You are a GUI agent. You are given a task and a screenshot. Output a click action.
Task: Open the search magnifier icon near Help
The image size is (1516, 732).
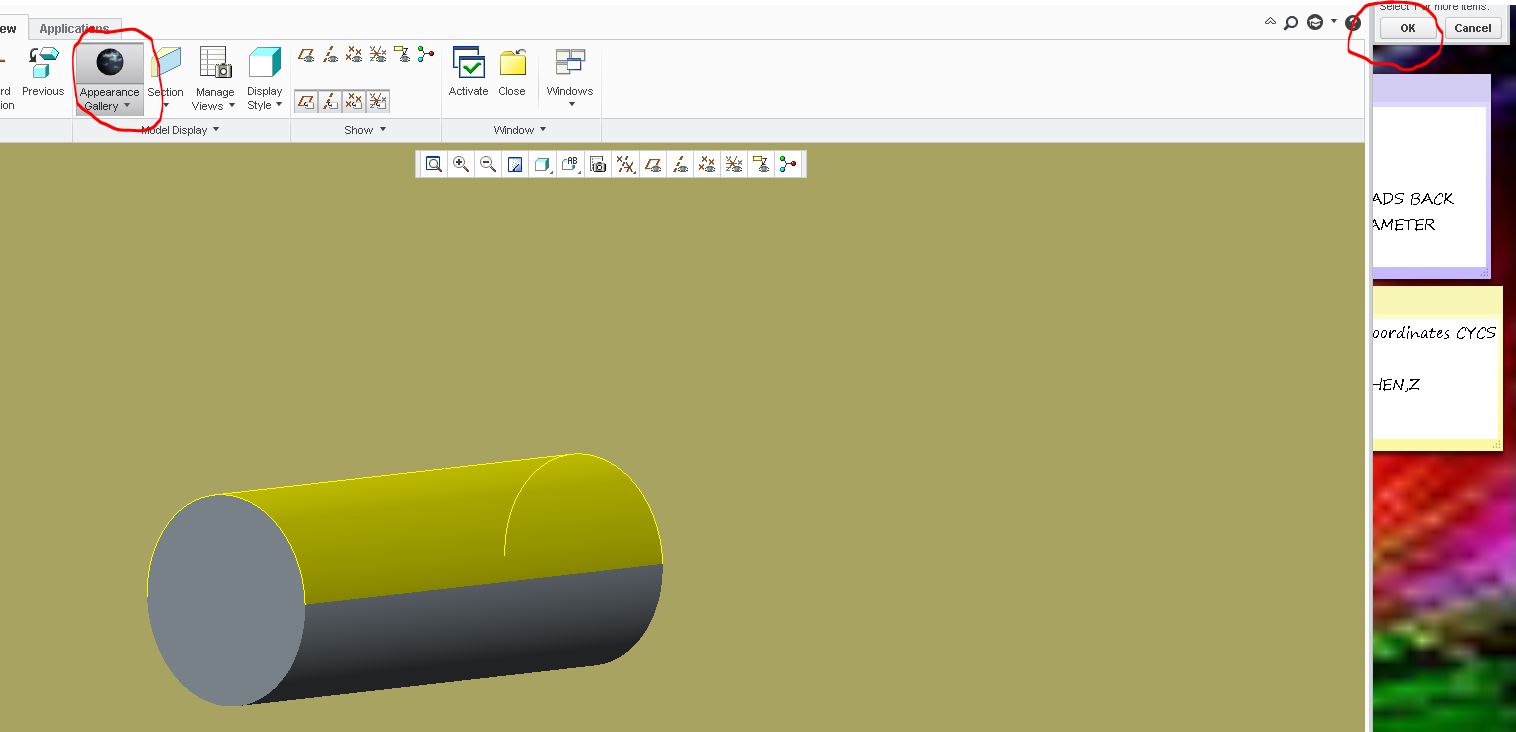pyautogui.click(x=1291, y=23)
